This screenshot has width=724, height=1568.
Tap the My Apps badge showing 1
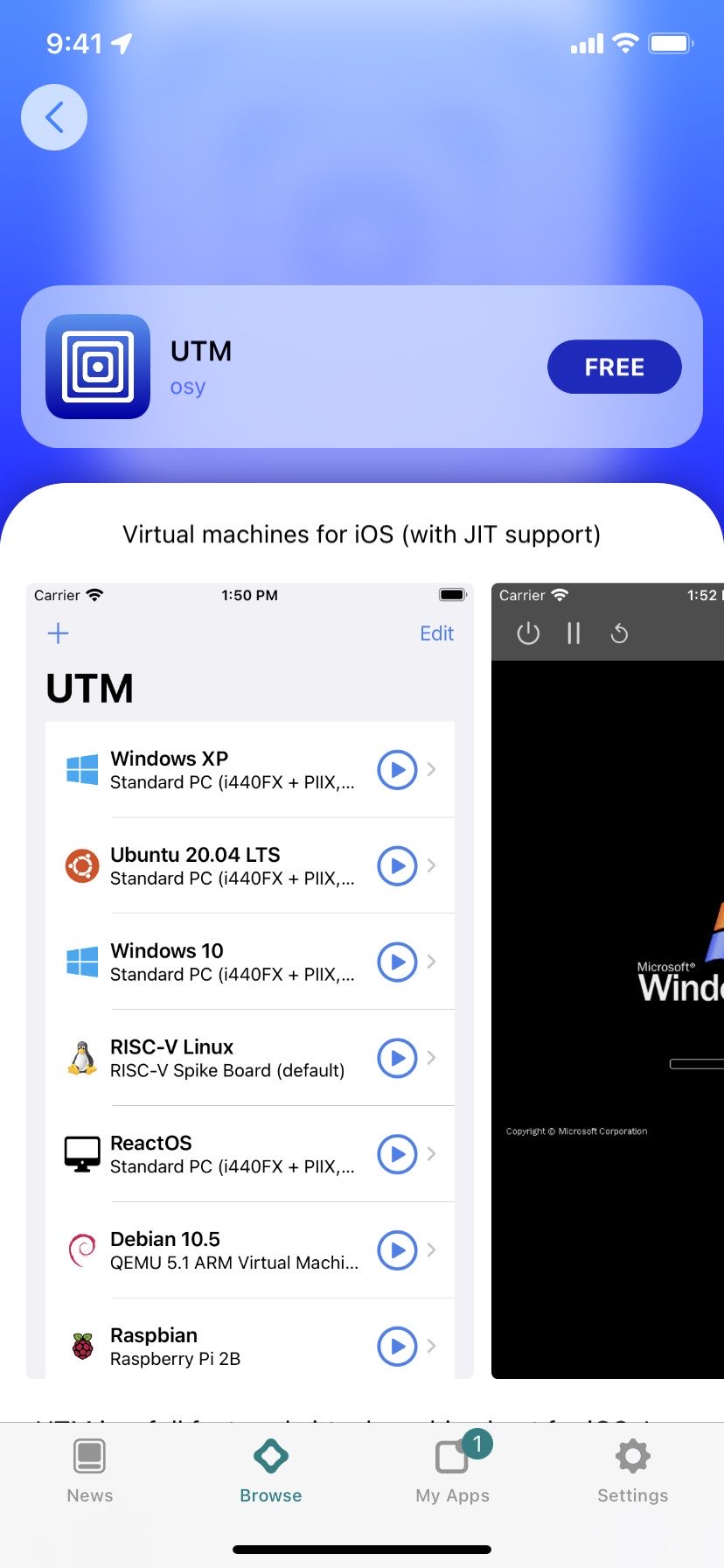point(477,1444)
